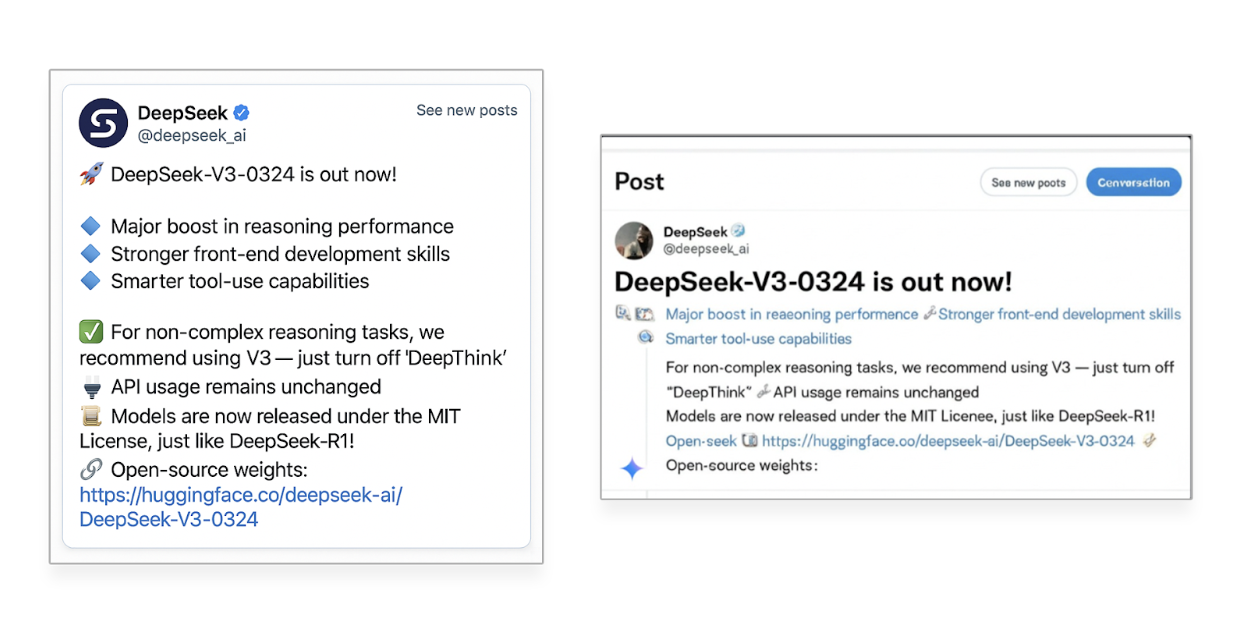Click See new posts text in left post
The image size is (1246, 622).
[467, 110]
